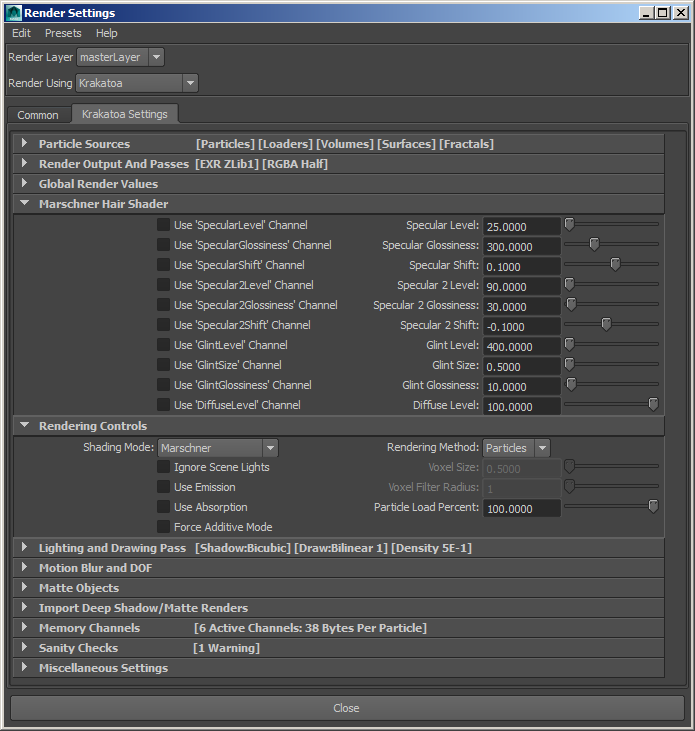Expand the Particle Sources section
Image resolution: width=695 pixels, height=731 pixels.
25,144
